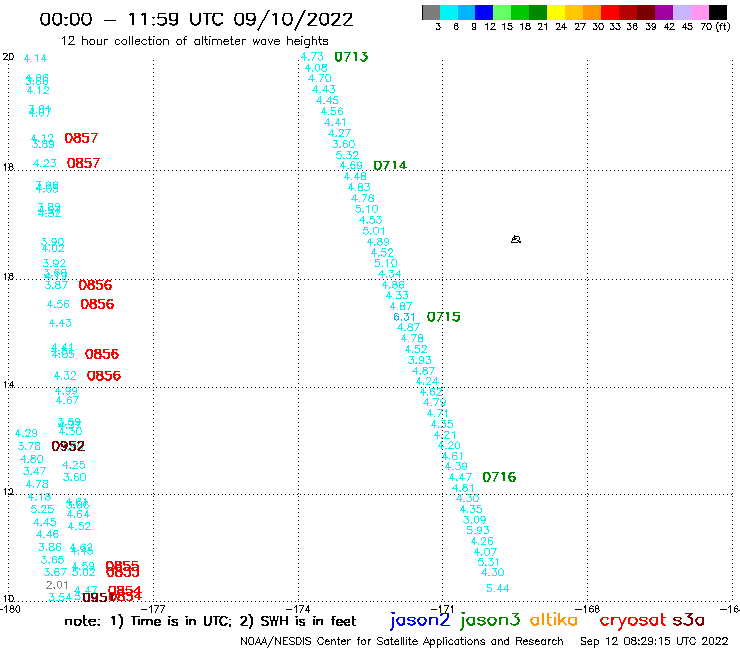Viewport: 740px width, 650px height.
Task: Click the 5.25 wave height value
Action: point(42,509)
